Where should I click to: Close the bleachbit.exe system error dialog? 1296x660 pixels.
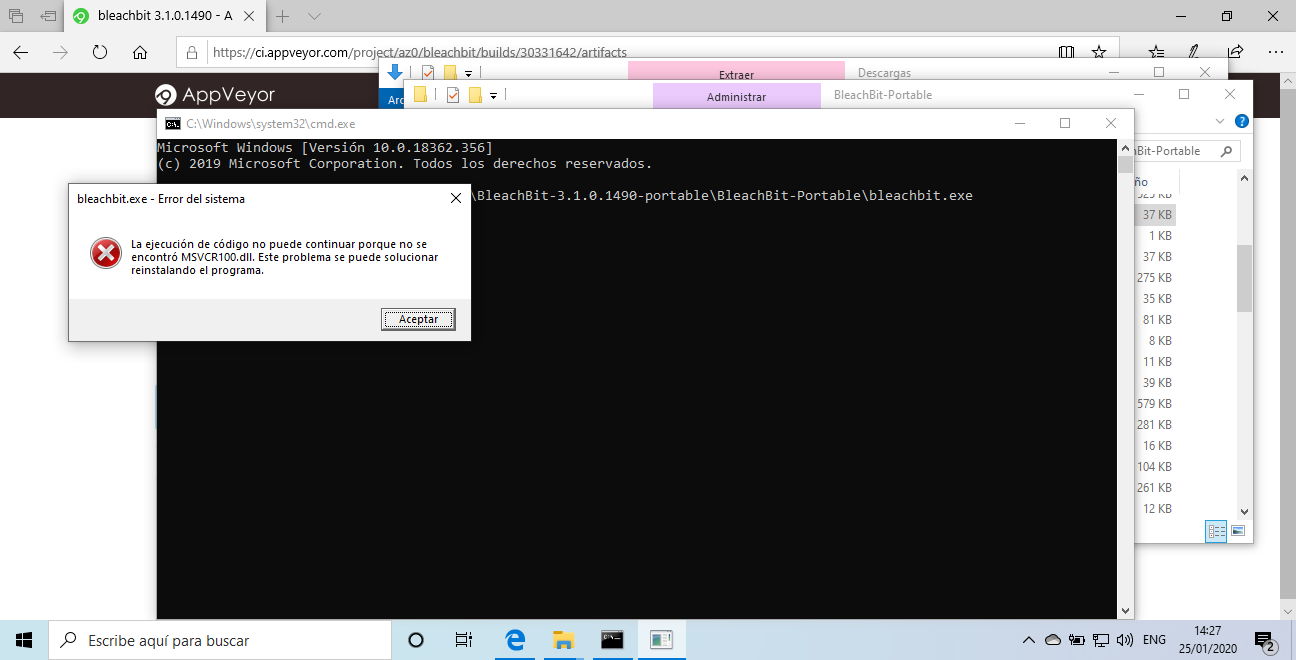pos(455,199)
